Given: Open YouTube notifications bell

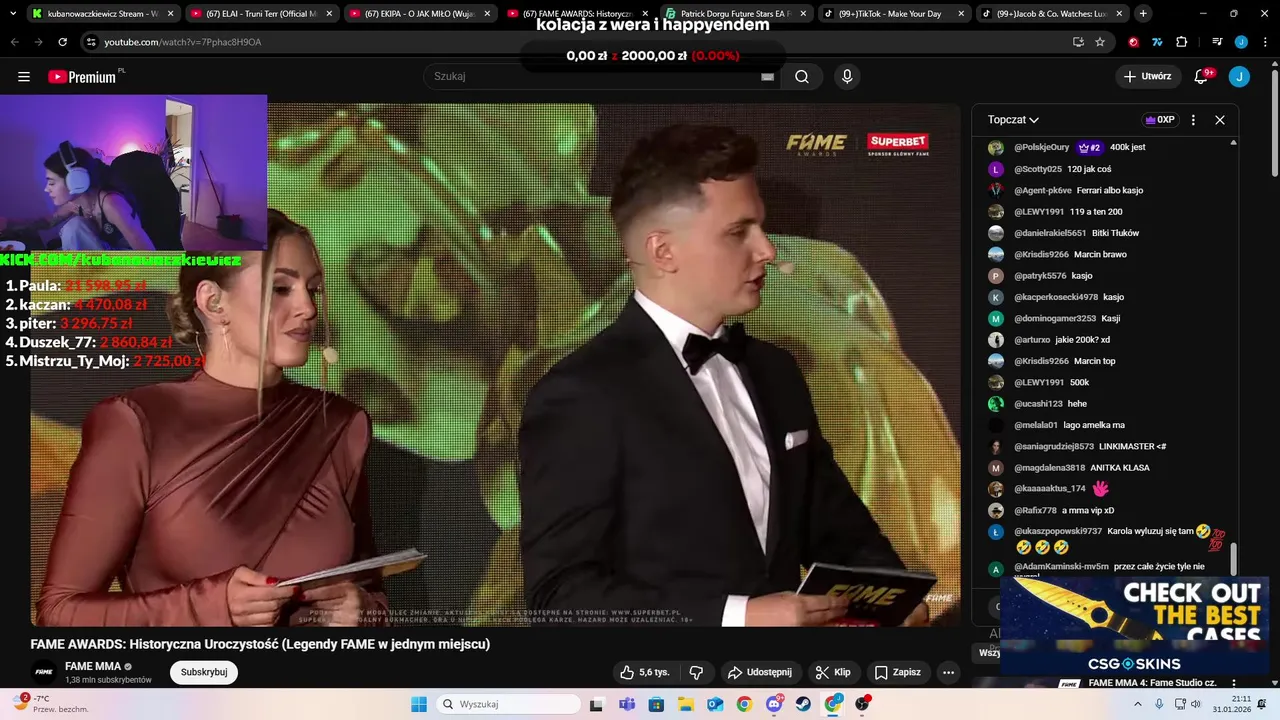Looking at the screenshot, I should pos(1202,77).
